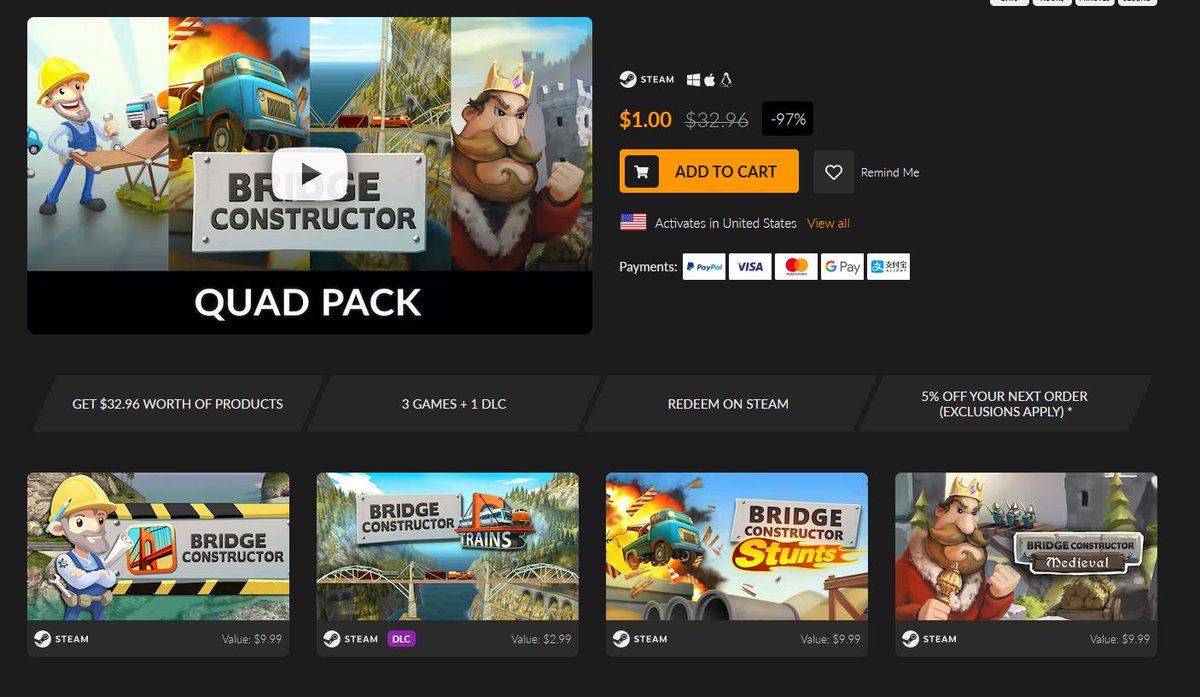Screen dimensions: 1200x697
Task: Click Remind Me text
Action: pos(890,172)
